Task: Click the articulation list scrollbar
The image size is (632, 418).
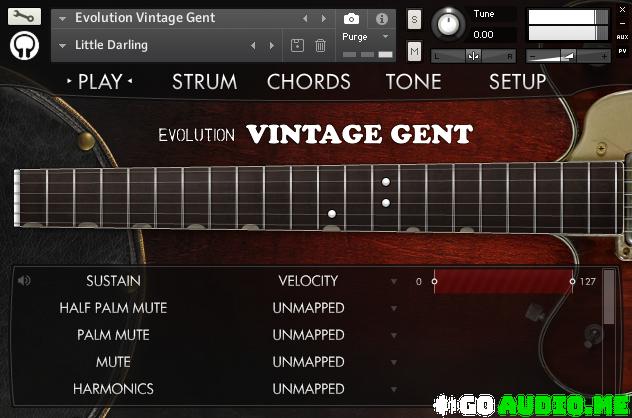Action: click(x=609, y=297)
